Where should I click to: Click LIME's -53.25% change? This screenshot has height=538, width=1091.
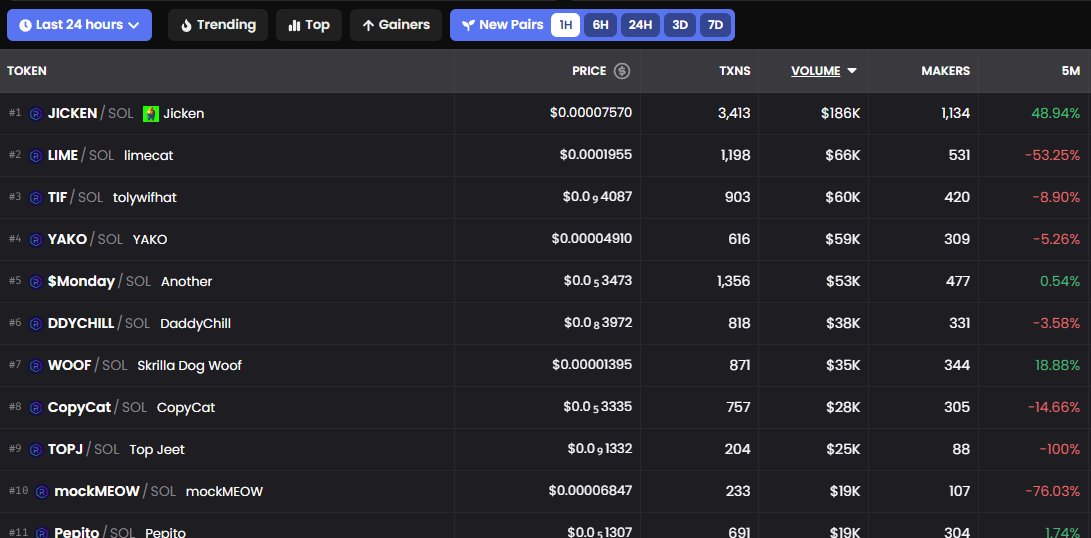tap(1053, 155)
